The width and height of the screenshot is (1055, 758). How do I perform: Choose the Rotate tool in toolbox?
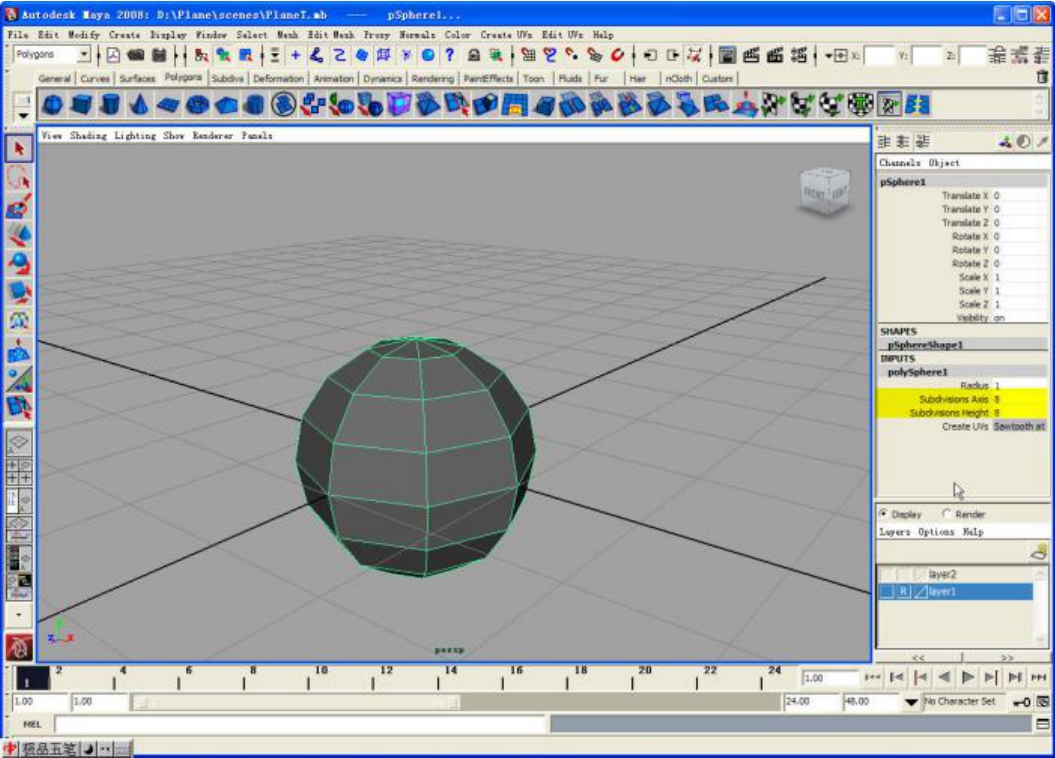19,264
